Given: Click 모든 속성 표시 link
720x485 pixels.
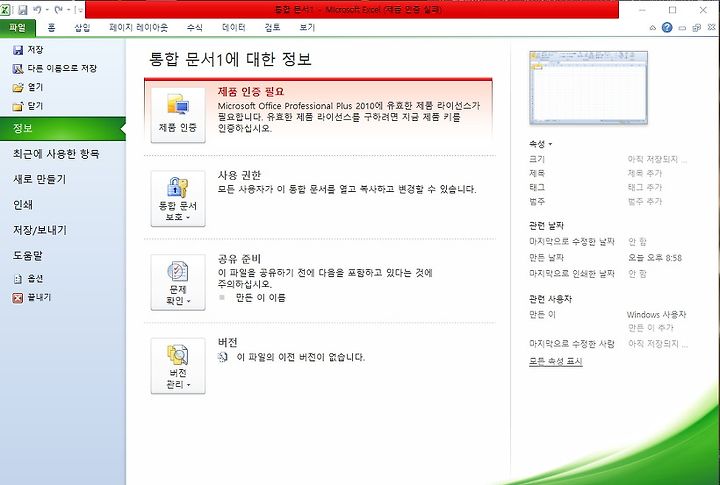Looking at the screenshot, I should (556, 361).
